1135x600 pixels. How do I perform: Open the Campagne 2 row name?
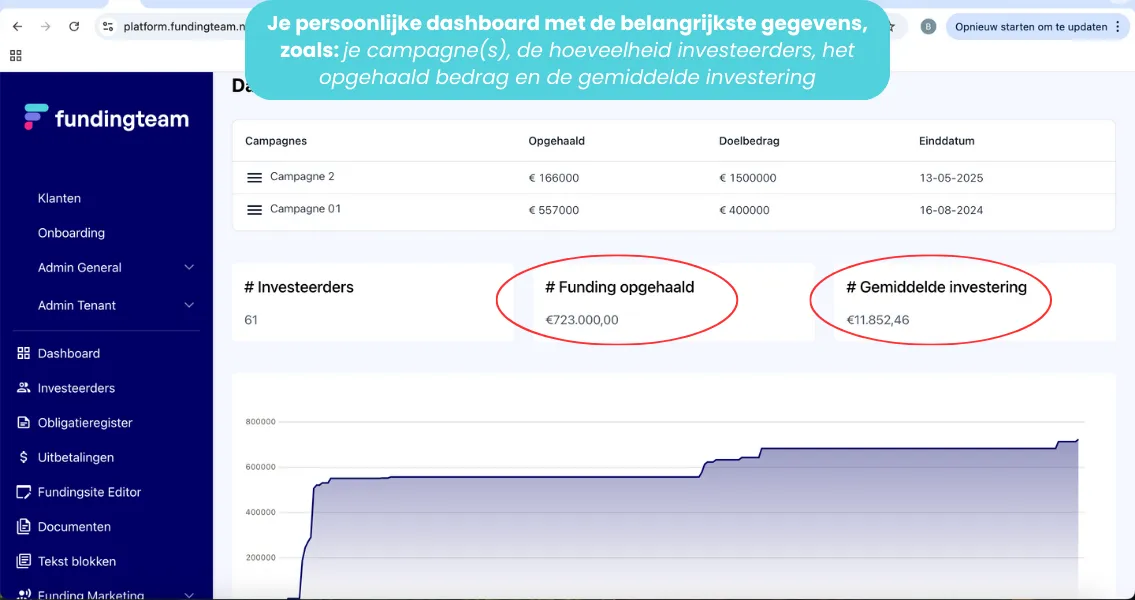(x=302, y=177)
